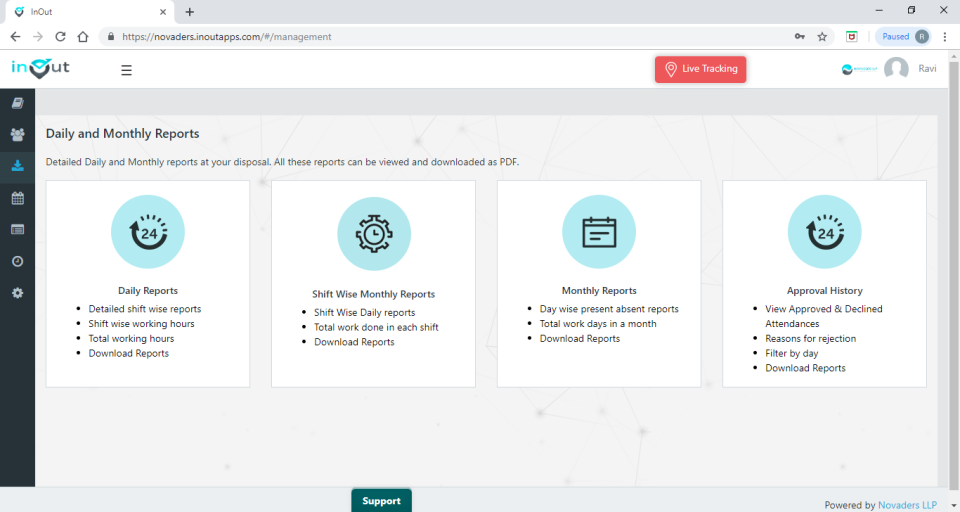Click 'Shift wise working hours' text
Image resolution: width=960 pixels, height=512 pixels.
(141, 324)
